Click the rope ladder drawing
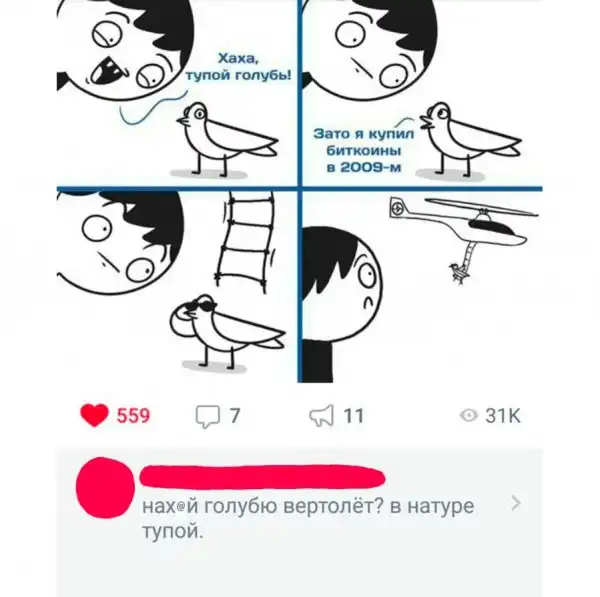Viewport: 600px width, 597px height. [245, 242]
